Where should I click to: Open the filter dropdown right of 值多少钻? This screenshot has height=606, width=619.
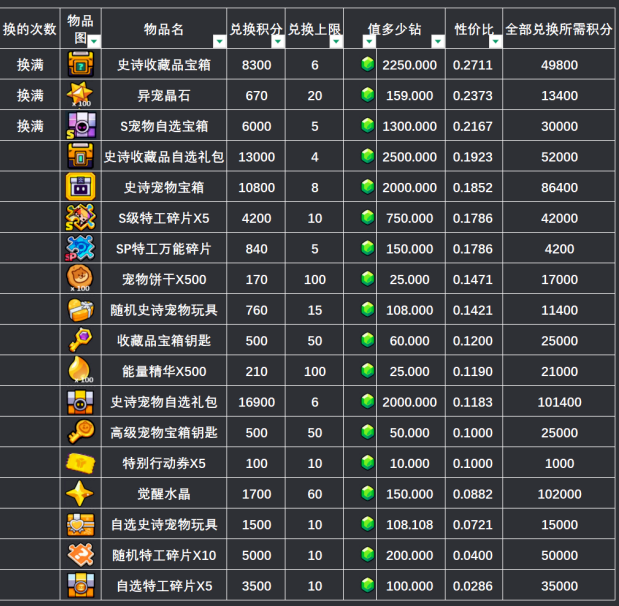click(438, 41)
